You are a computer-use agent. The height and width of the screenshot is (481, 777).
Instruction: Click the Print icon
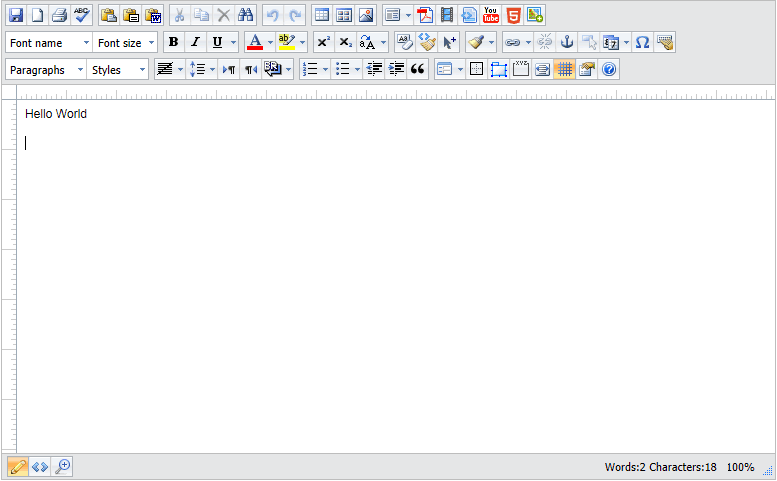[x=59, y=15]
